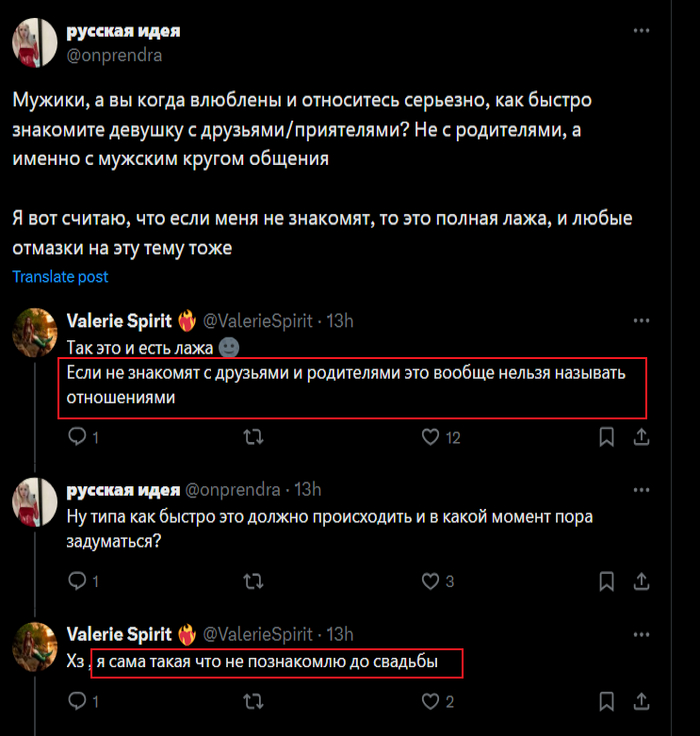This screenshot has width=700, height=736.
Task: Reply to the first Valerie Spirit comment
Action: tap(77, 437)
